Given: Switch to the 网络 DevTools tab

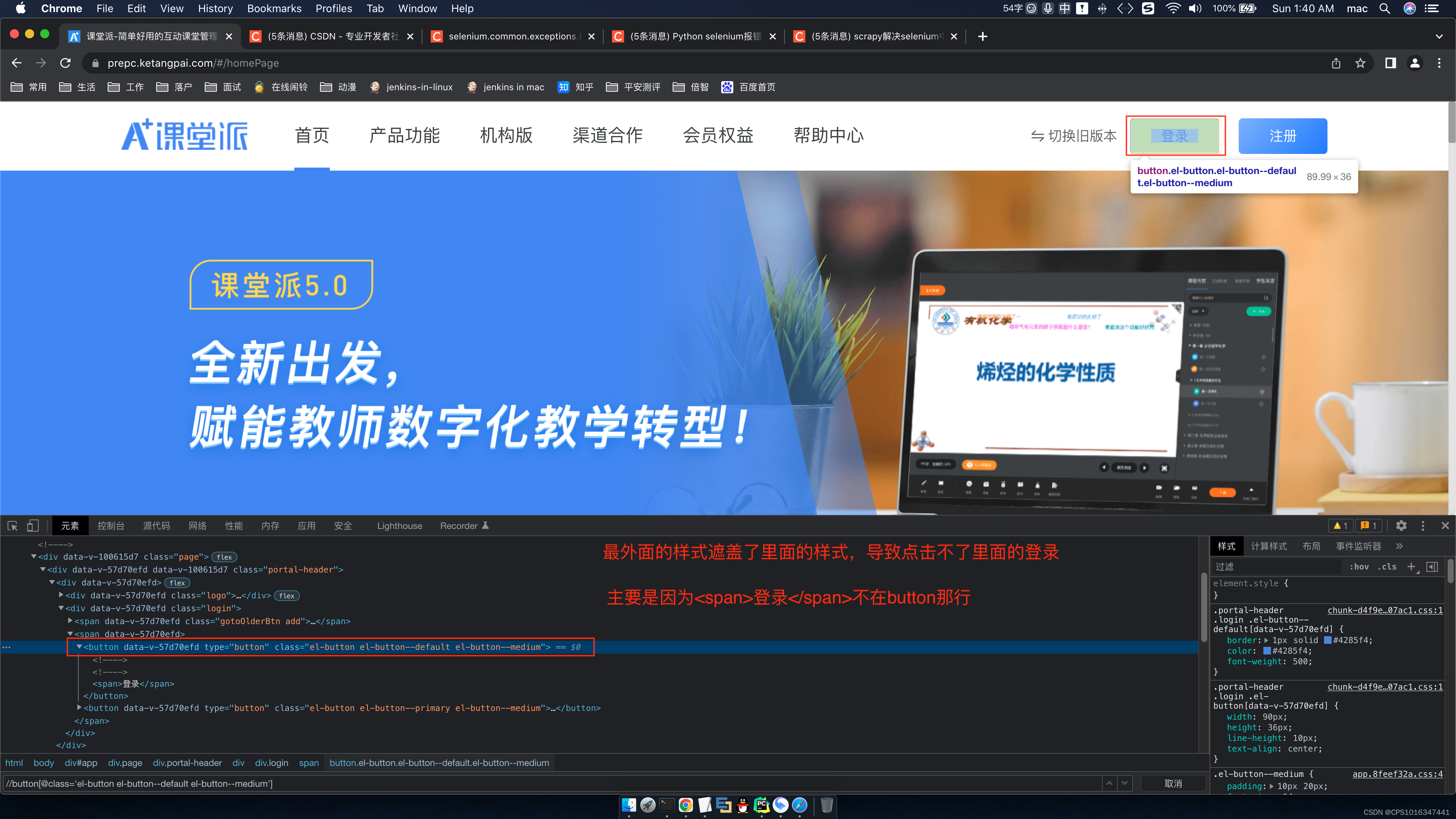Looking at the screenshot, I should point(197,526).
